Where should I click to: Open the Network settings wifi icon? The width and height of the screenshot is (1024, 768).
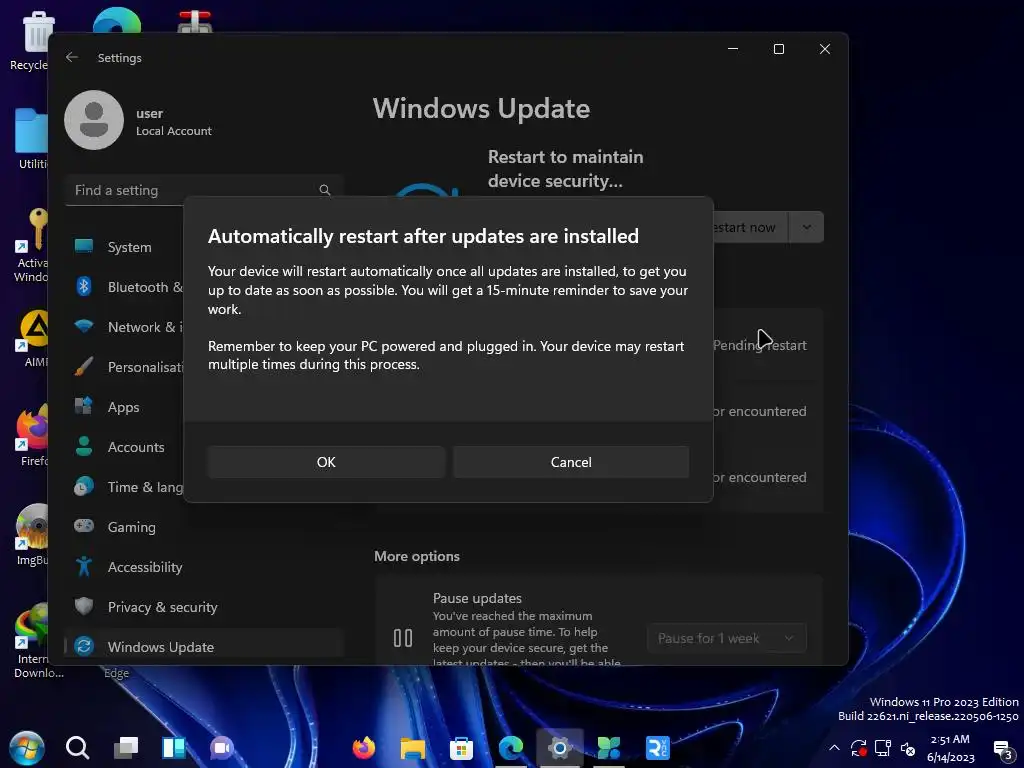[84, 326]
